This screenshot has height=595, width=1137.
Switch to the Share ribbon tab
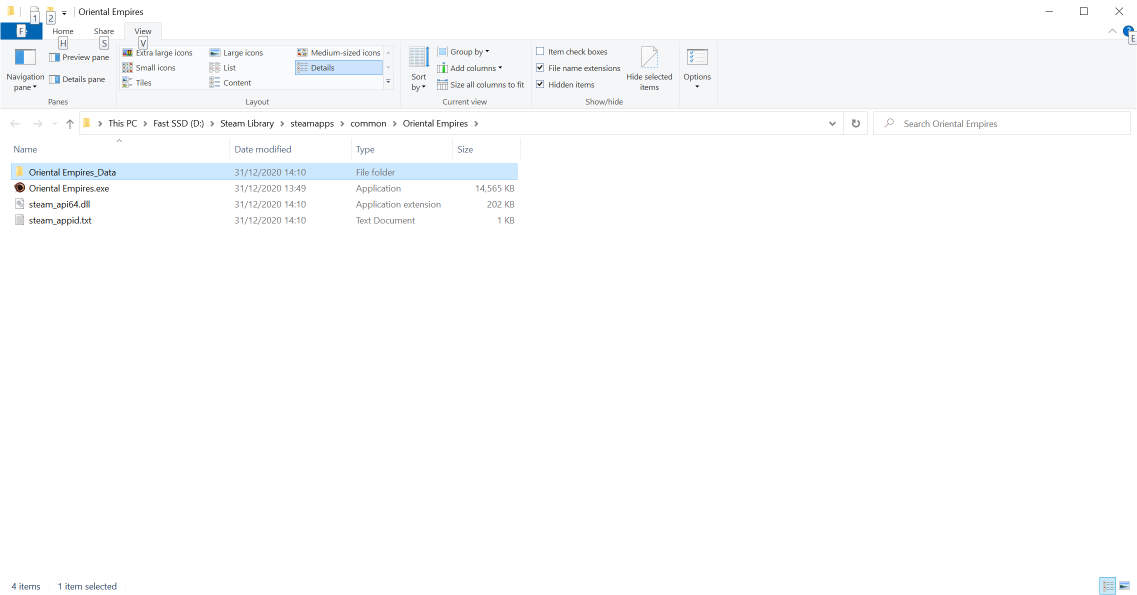(x=104, y=31)
